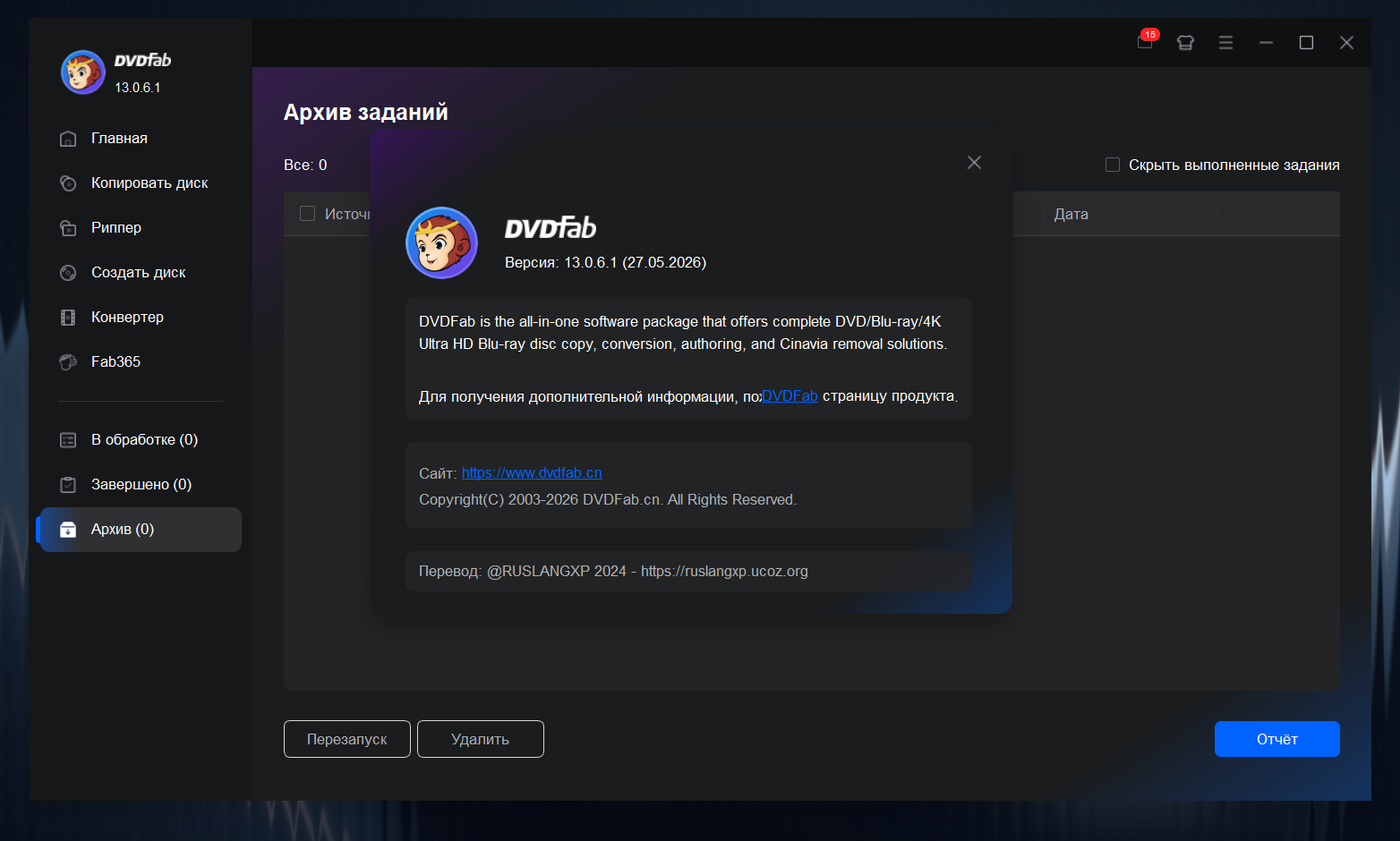The width and height of the screenshot is (1400, 841).
Task: Click the Удалить button
Action: point(481,739)
